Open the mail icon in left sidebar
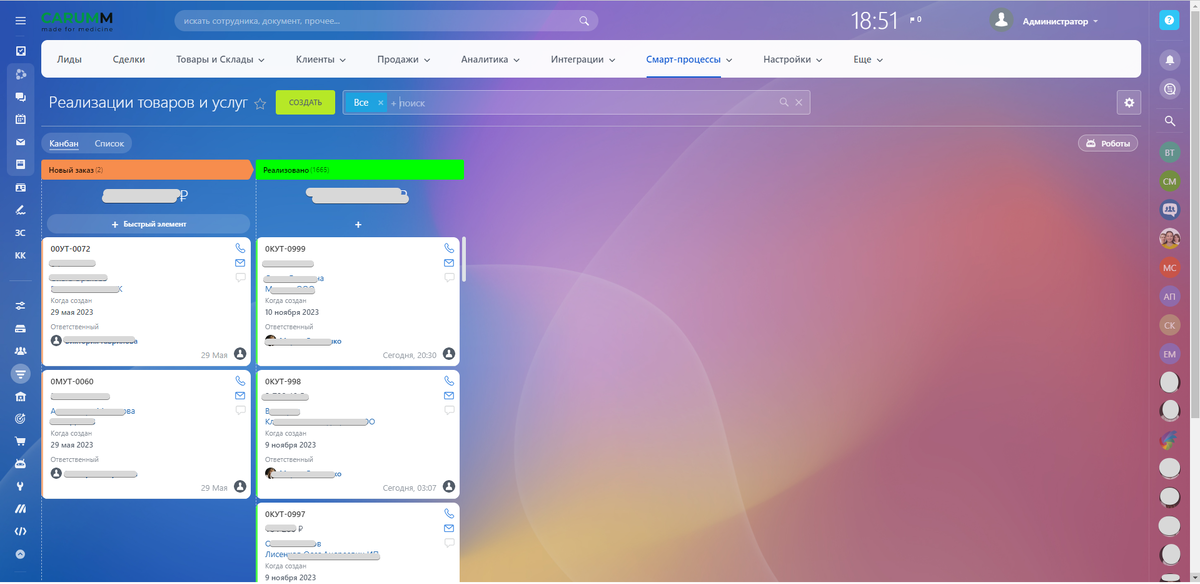Viewport: 1200px width, 584px height. 21,141
